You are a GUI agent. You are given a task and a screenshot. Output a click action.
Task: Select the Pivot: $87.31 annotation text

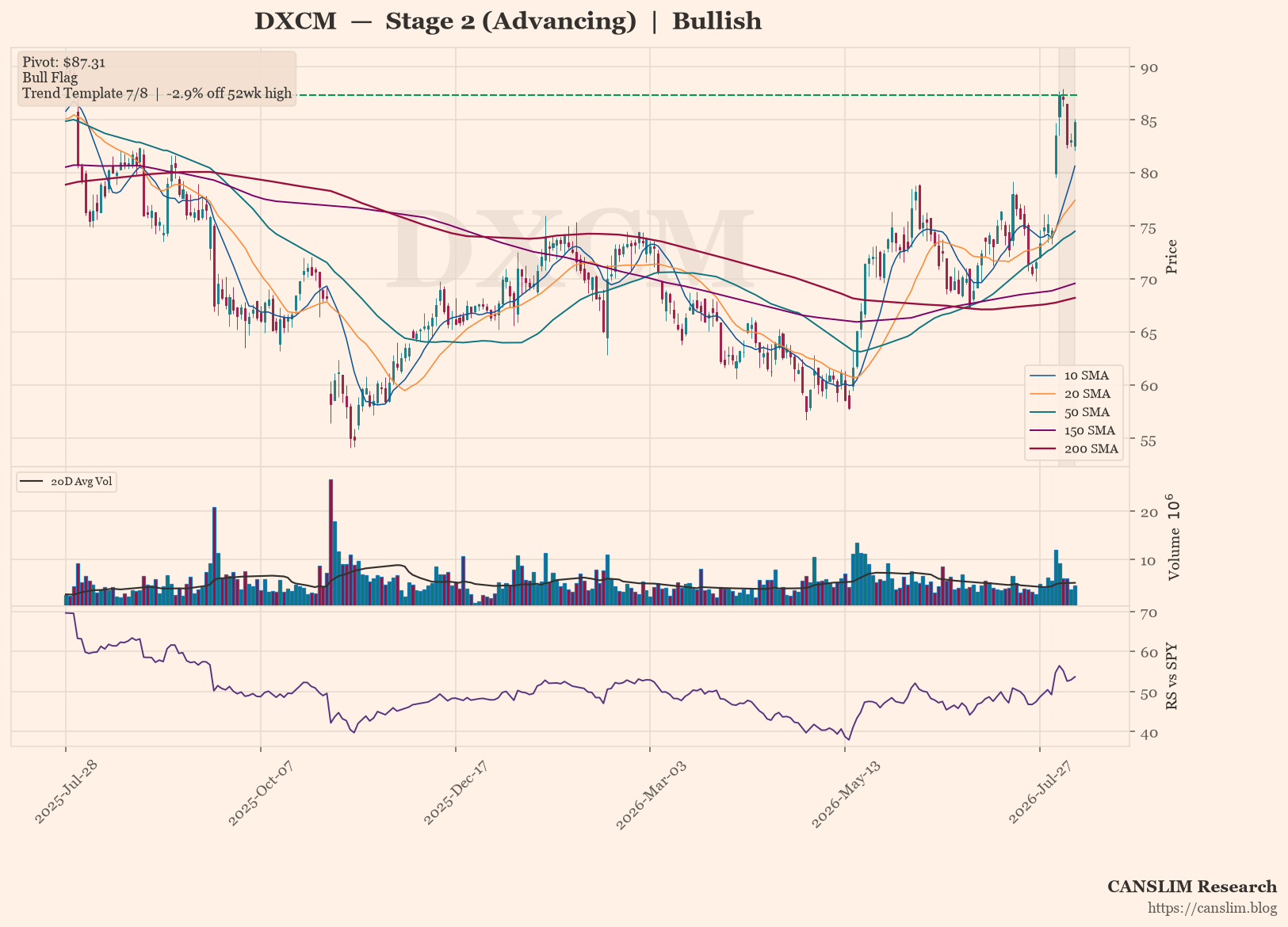(64, 63)
